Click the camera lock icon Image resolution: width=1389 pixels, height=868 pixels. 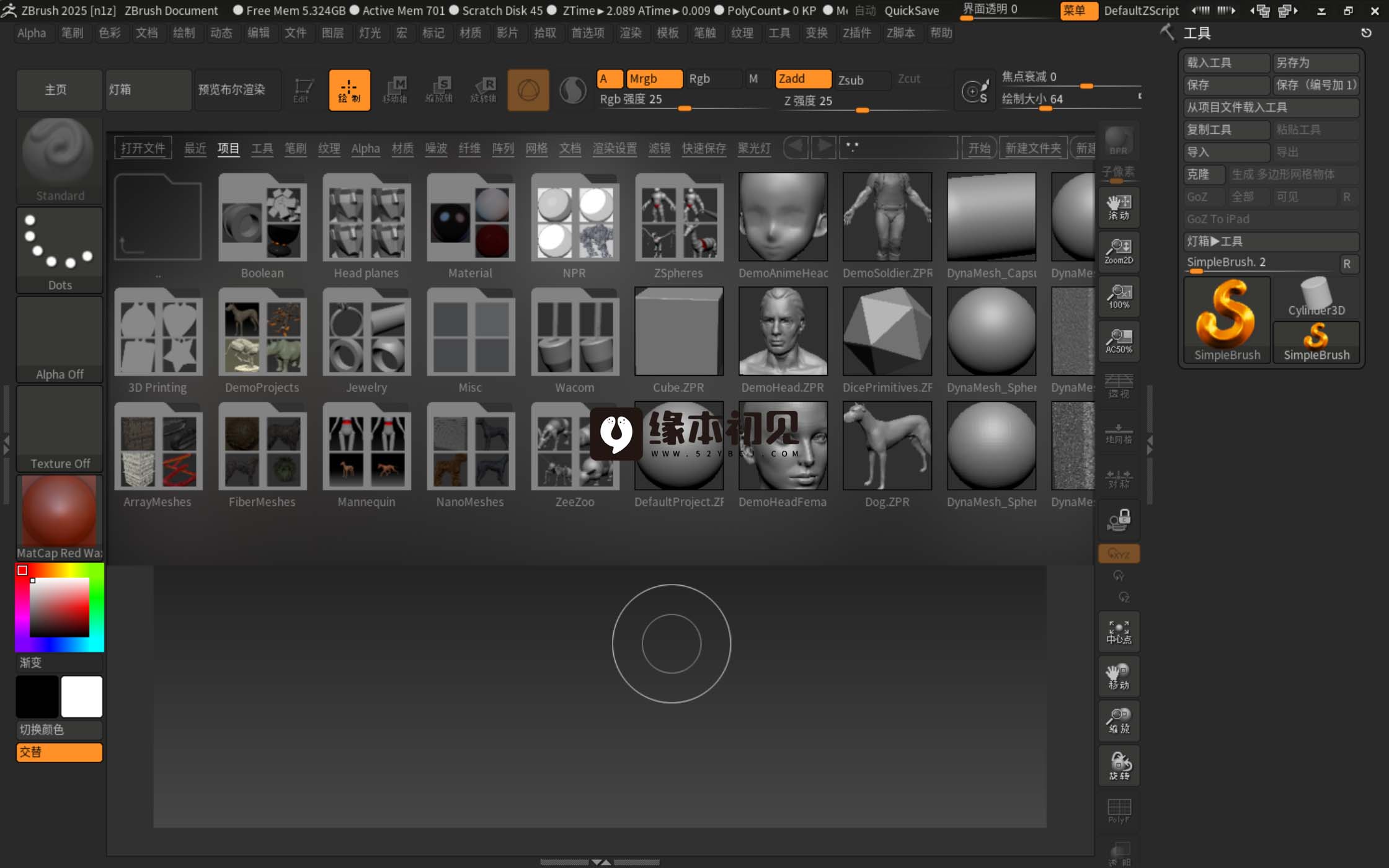click(x=1119, y=520)
